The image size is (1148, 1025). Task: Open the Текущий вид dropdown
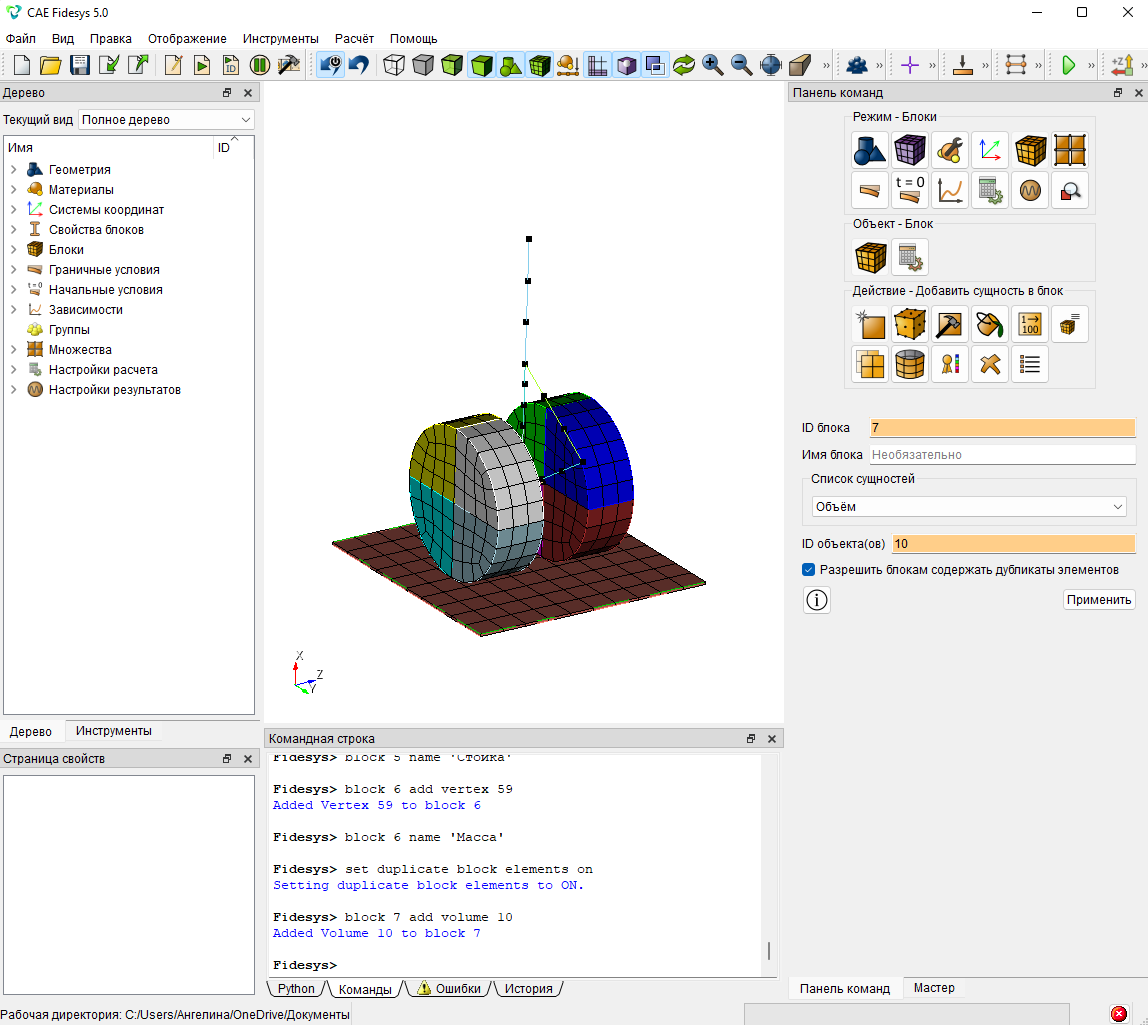point(166,119)
